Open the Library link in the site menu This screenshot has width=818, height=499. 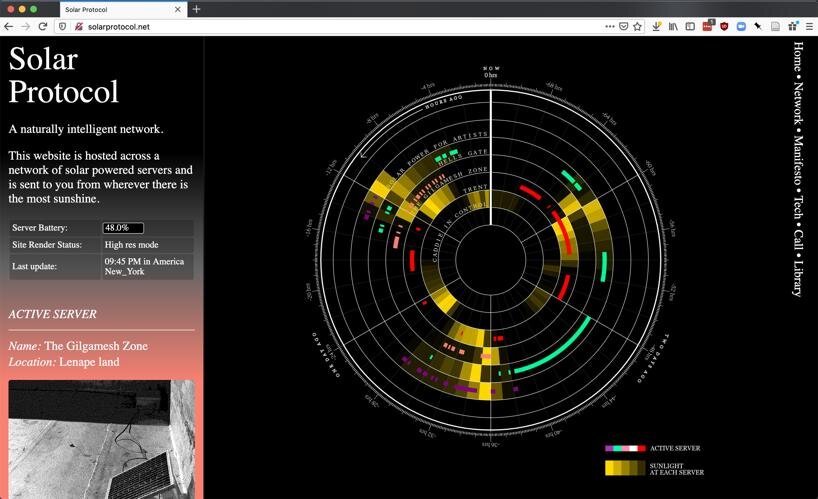(x=798, y=278)
